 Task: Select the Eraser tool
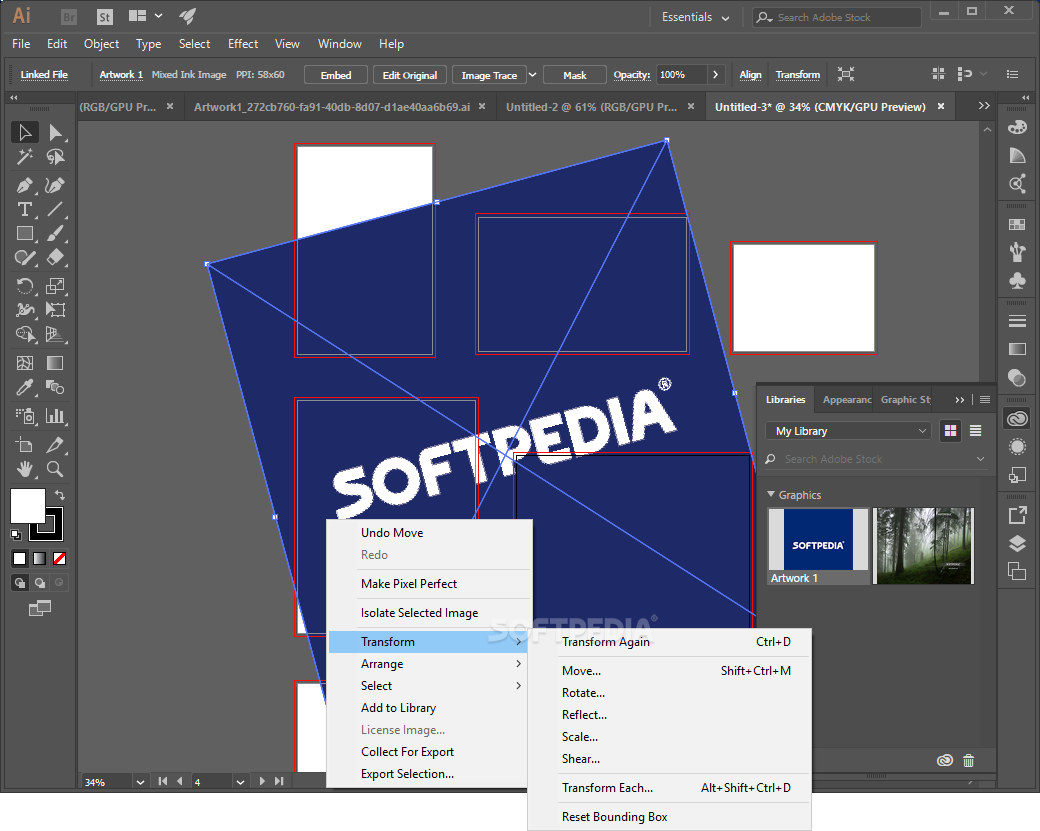(55, 257)
